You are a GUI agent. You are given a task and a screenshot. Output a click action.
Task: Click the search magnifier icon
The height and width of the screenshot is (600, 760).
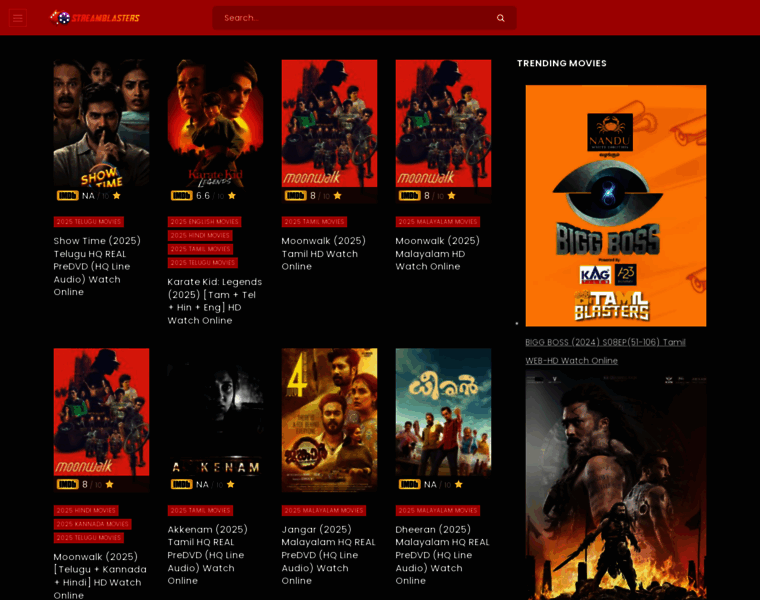pyautogui.click(x=501, y=18)
